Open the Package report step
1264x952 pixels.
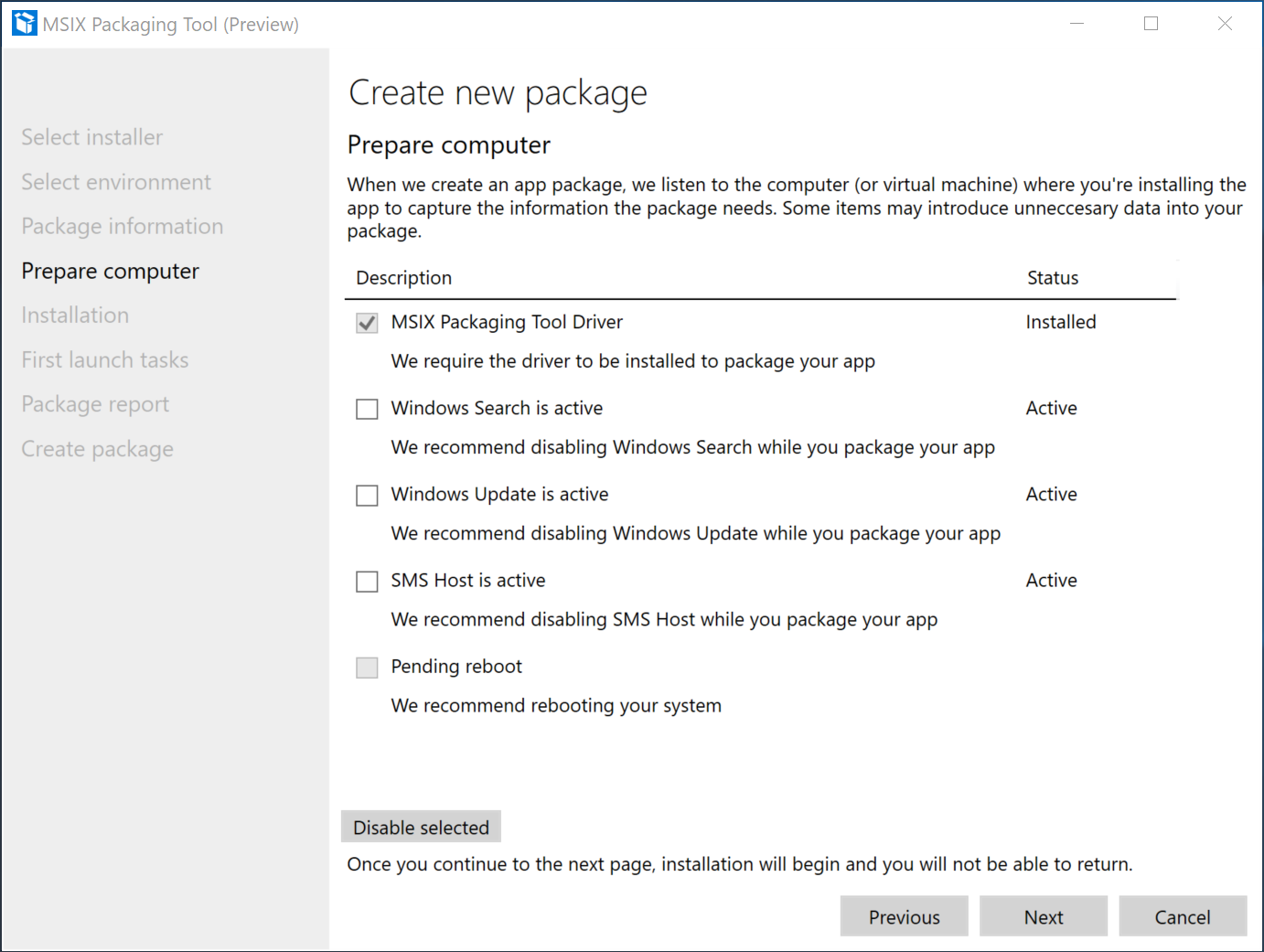pos(95,404)
